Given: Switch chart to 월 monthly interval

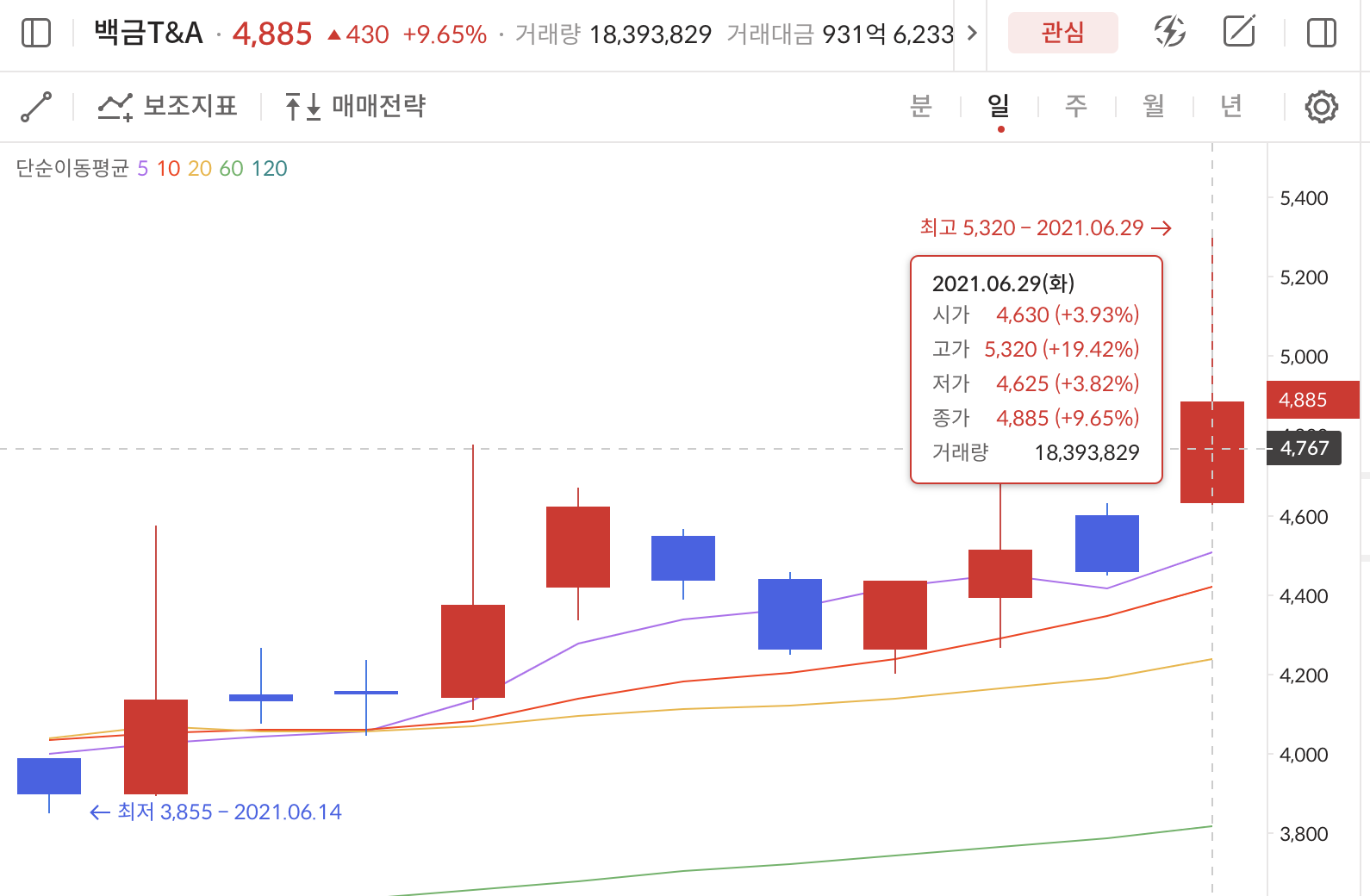Looking at the screenshot, I should click(x=1154, y=106).
